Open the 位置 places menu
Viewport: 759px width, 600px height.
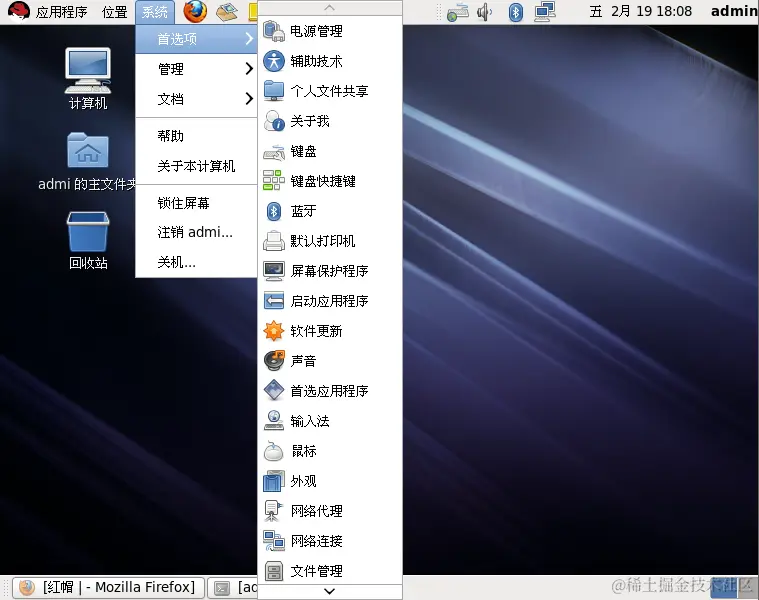(x=114, y=12)
